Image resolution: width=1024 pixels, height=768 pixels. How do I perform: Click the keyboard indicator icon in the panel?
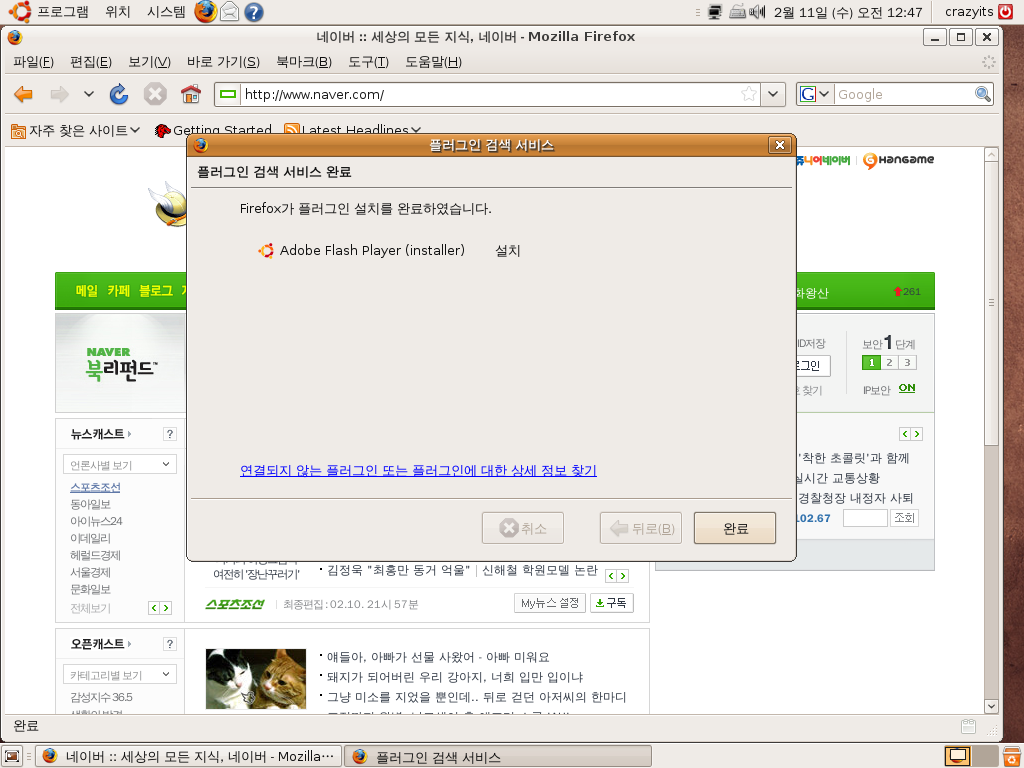(737, 12)
